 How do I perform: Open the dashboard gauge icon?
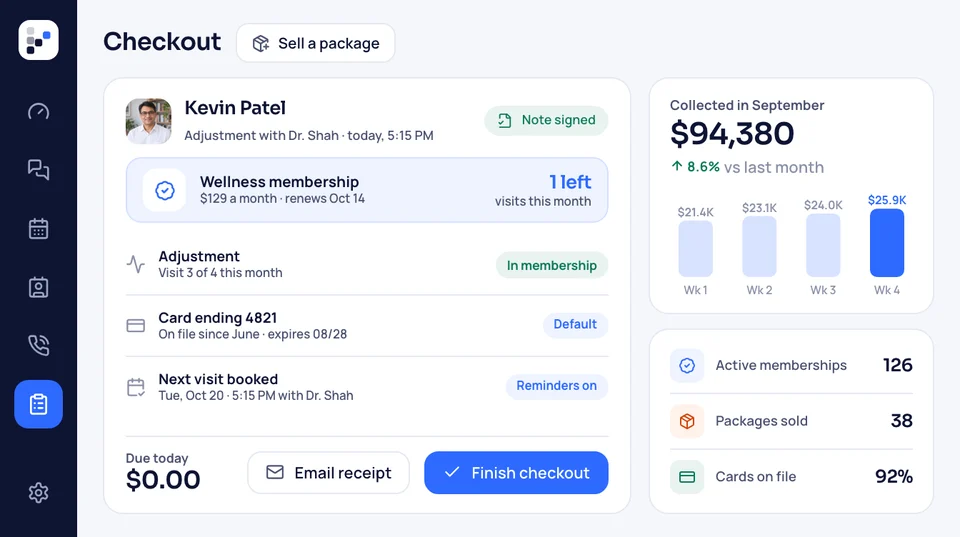click(x=39, y=111)
